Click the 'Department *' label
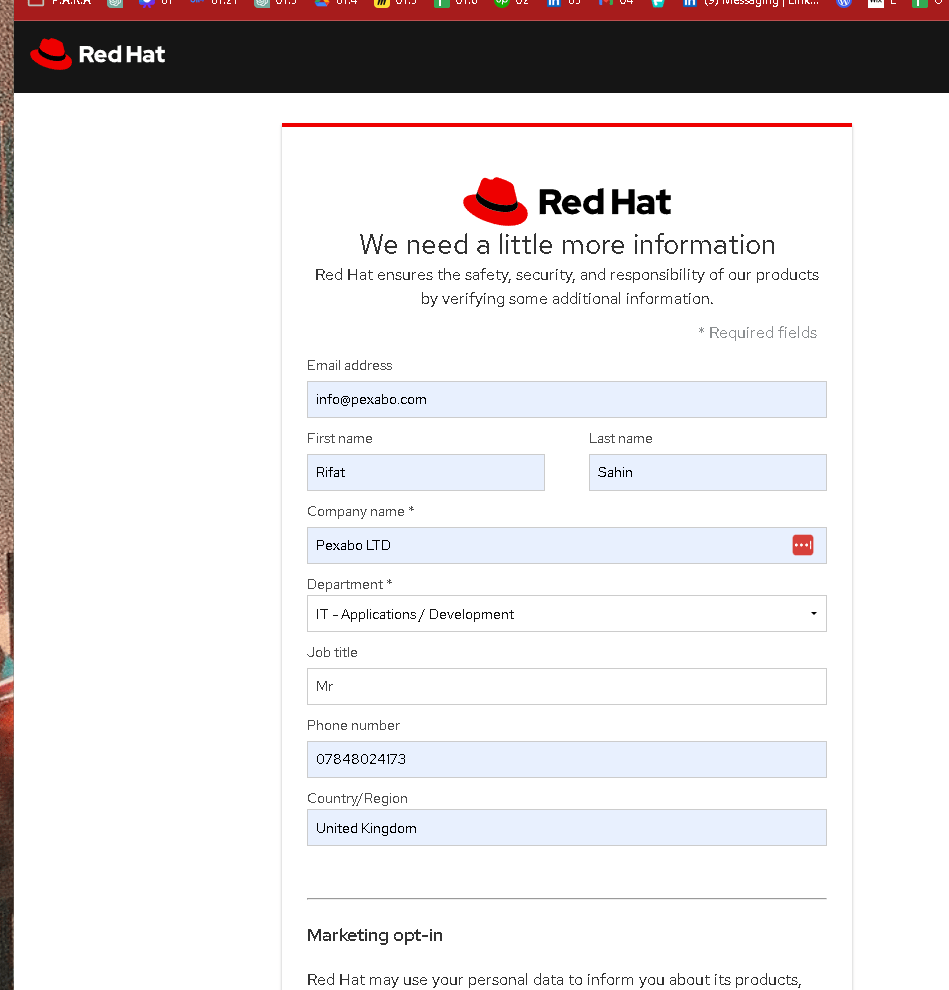Viewport: 949px width, 990px height. pyautogui.click(x=349, y=585)
